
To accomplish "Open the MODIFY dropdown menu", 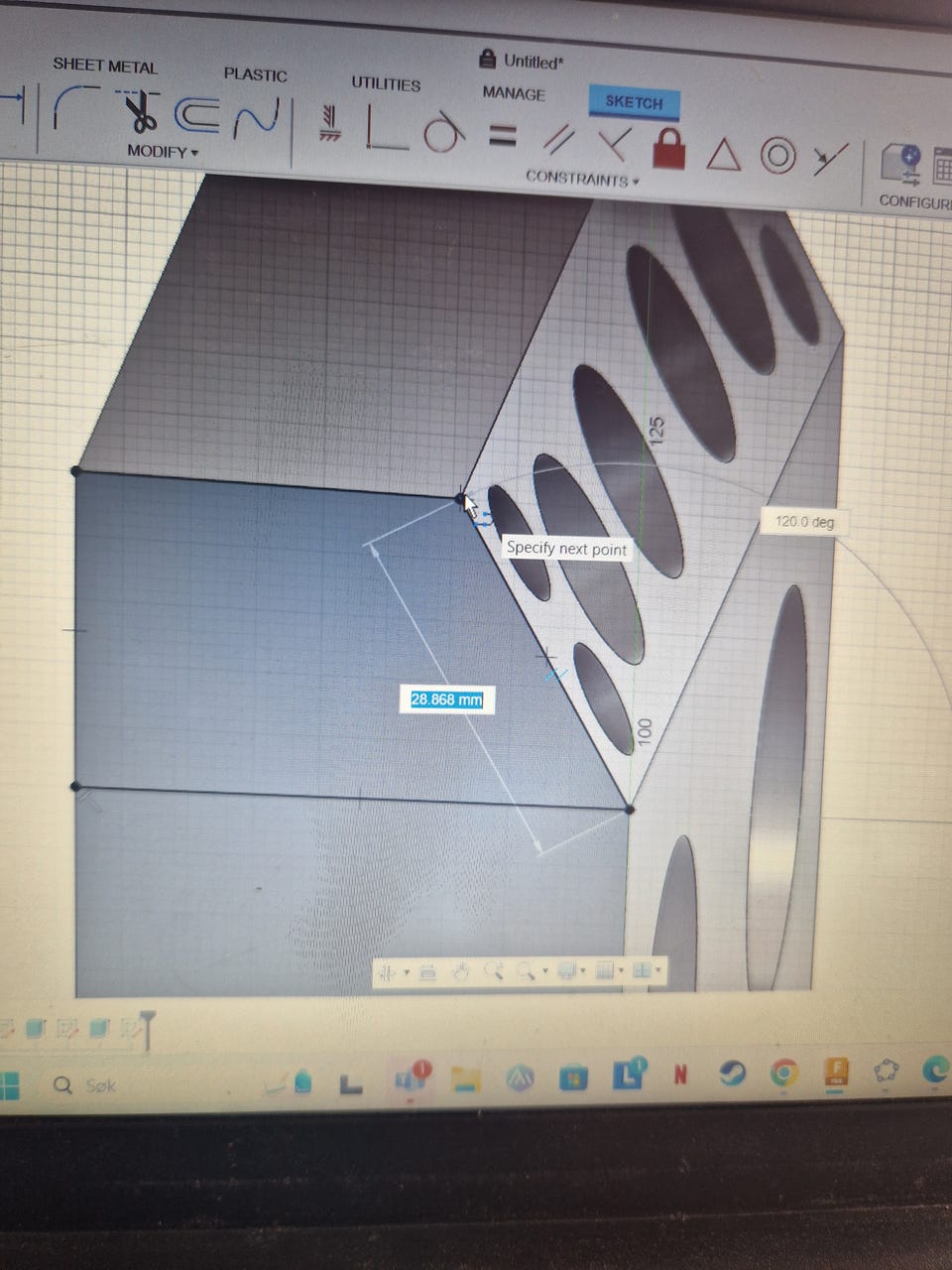I will [x=163, y=152].
